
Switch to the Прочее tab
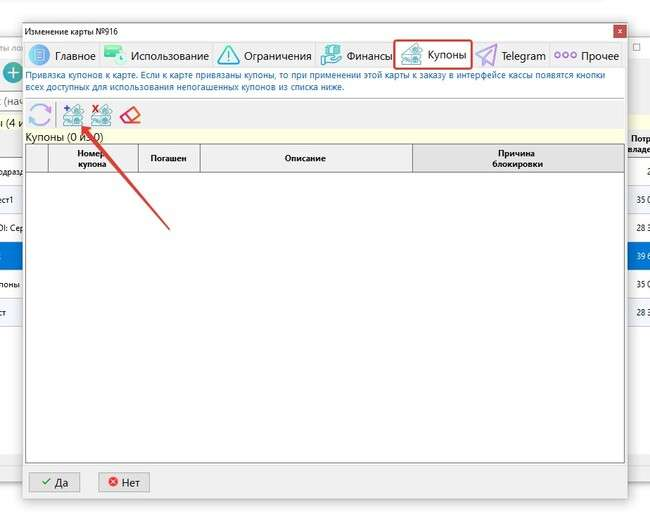[x=586, y=56]
